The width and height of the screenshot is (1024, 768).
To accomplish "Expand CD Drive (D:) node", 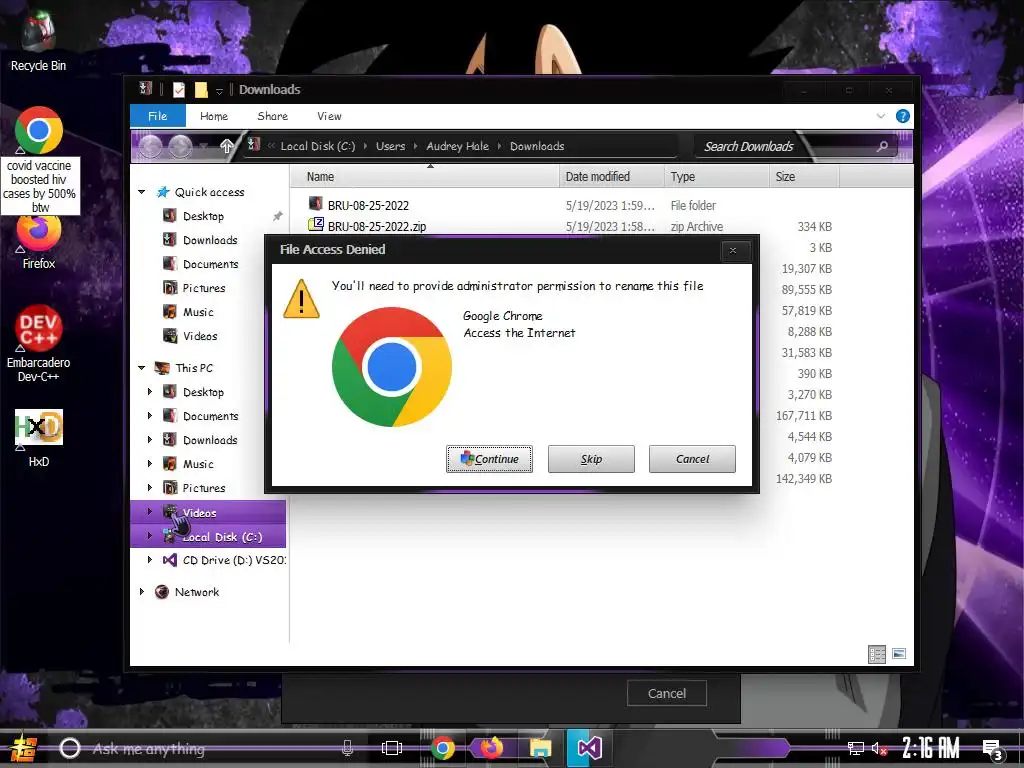I will coord(150,560).
